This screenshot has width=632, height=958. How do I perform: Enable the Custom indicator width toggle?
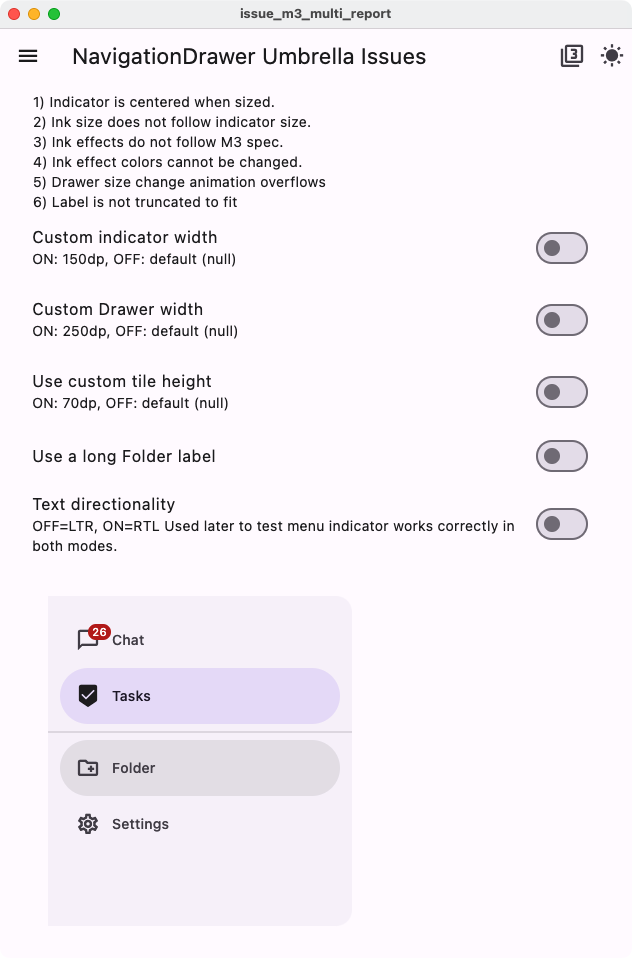click(x=561, y=247)
